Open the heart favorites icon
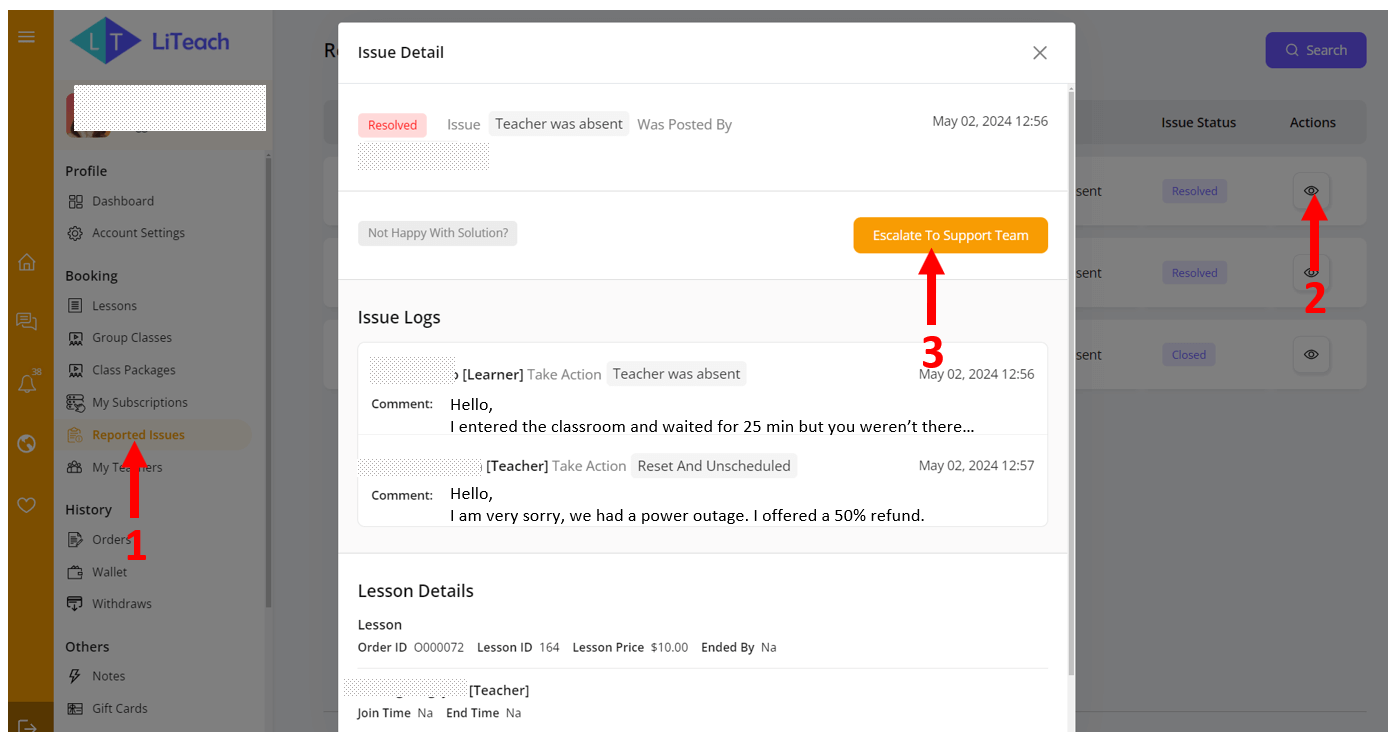The height and width of the screenshot is (745, 1398). [x=27, y=505]
